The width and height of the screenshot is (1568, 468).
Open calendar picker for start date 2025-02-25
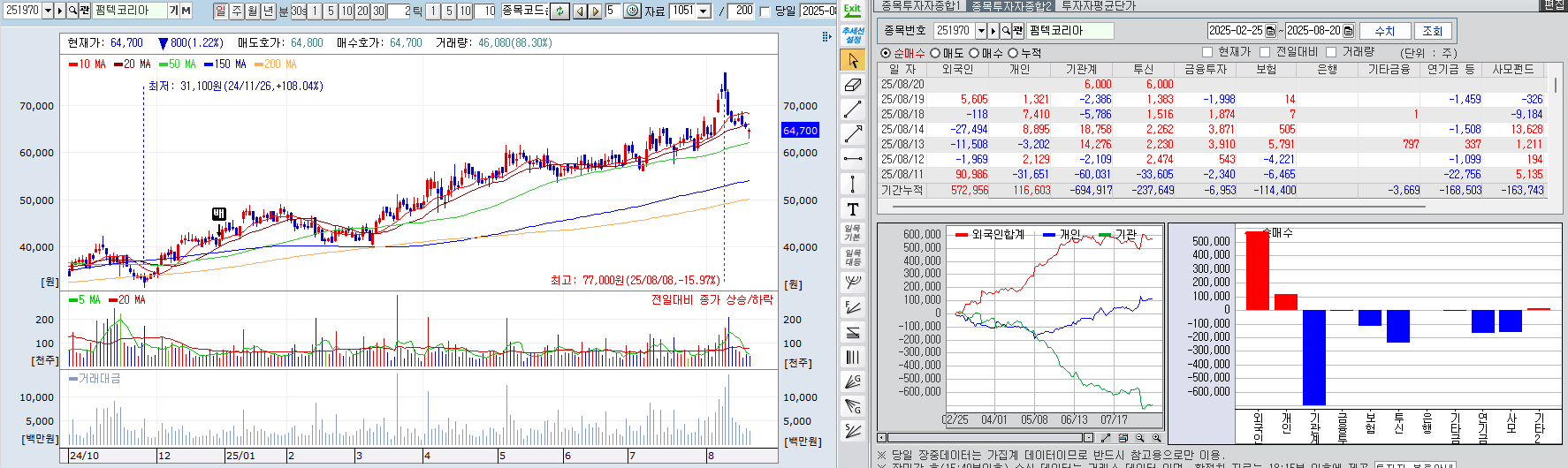[1270, 30]
